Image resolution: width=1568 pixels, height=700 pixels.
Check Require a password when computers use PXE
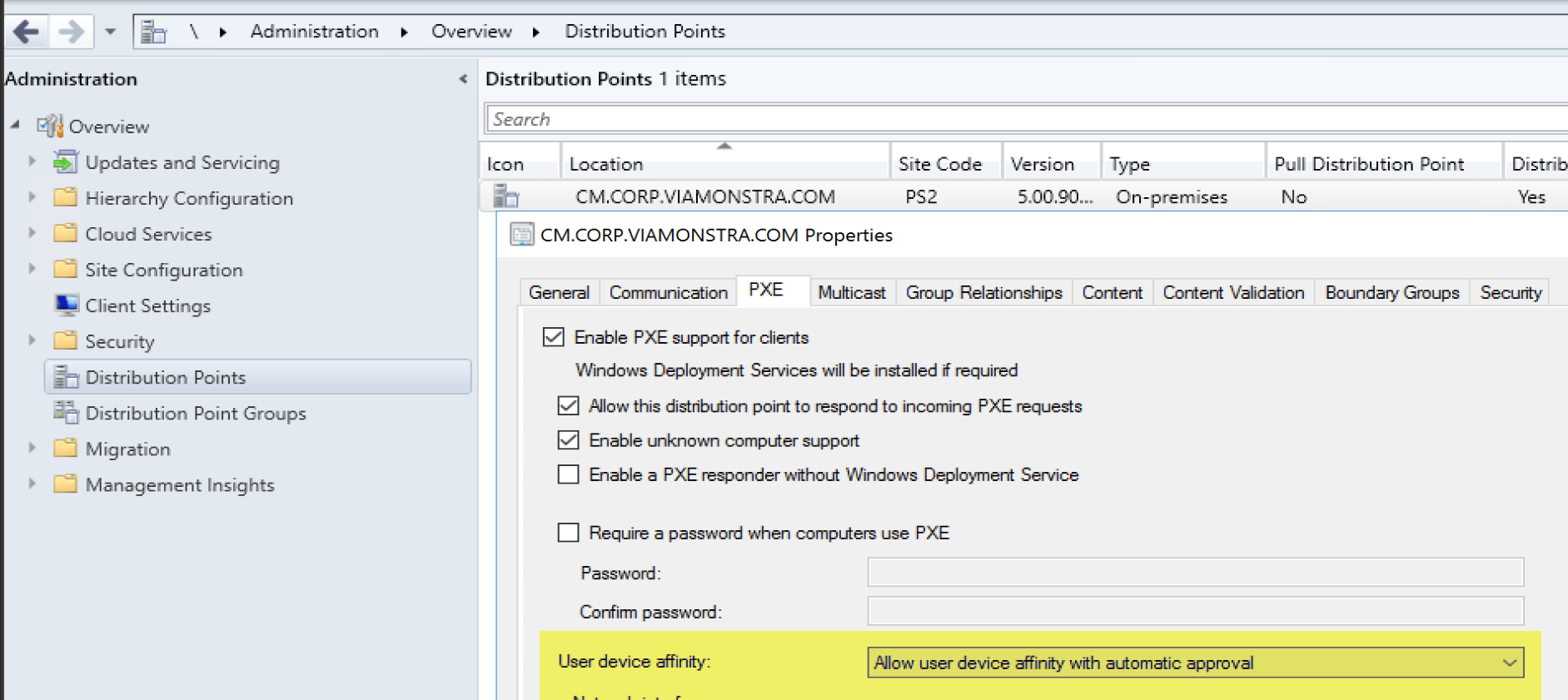pyautogui.click(x=568, y=533)
